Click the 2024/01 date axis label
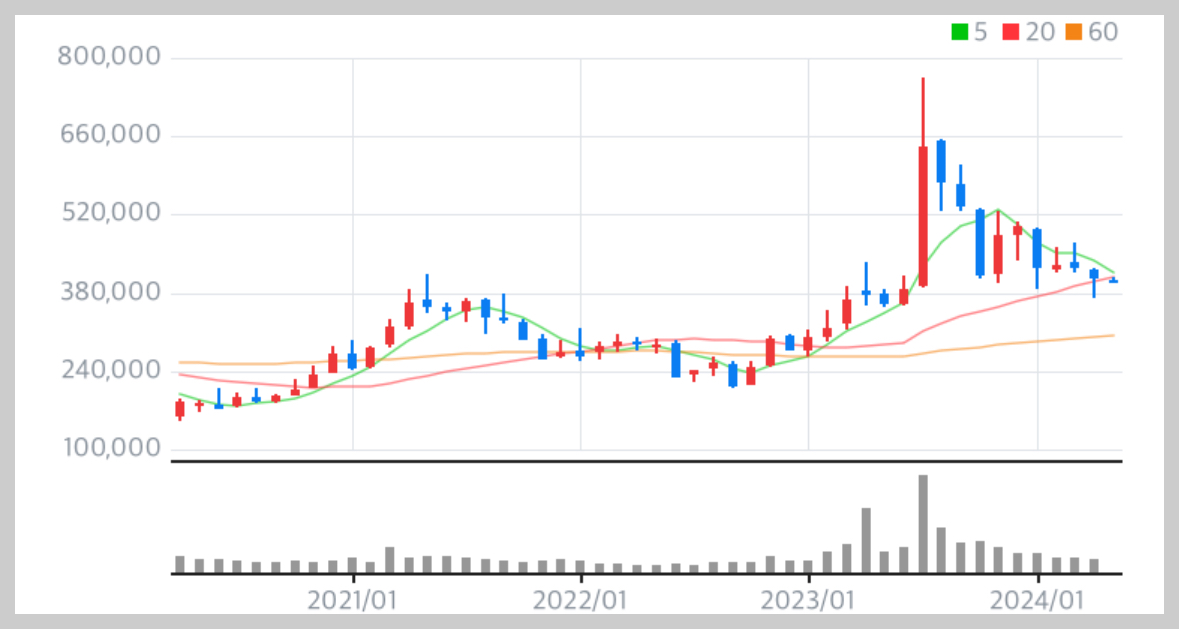The width and height of the screenshot is (1179, 629). tap(1037, 600)
